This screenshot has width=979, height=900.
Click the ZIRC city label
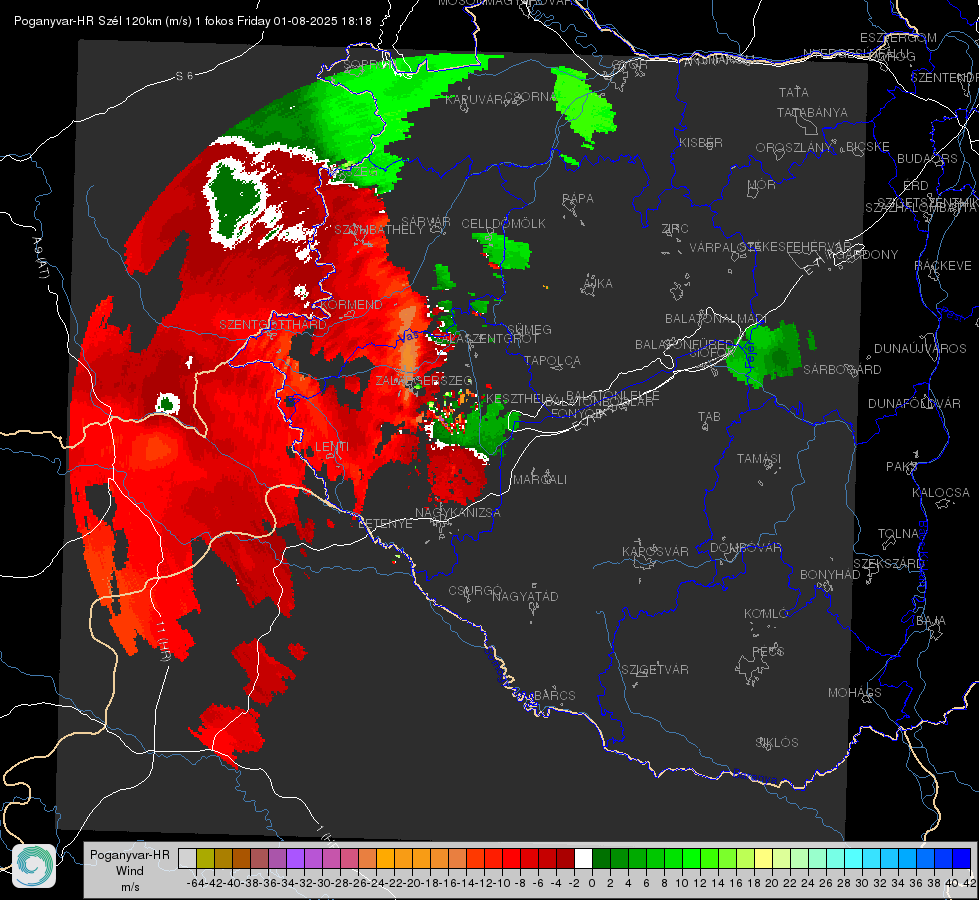(x=675, y=229)
